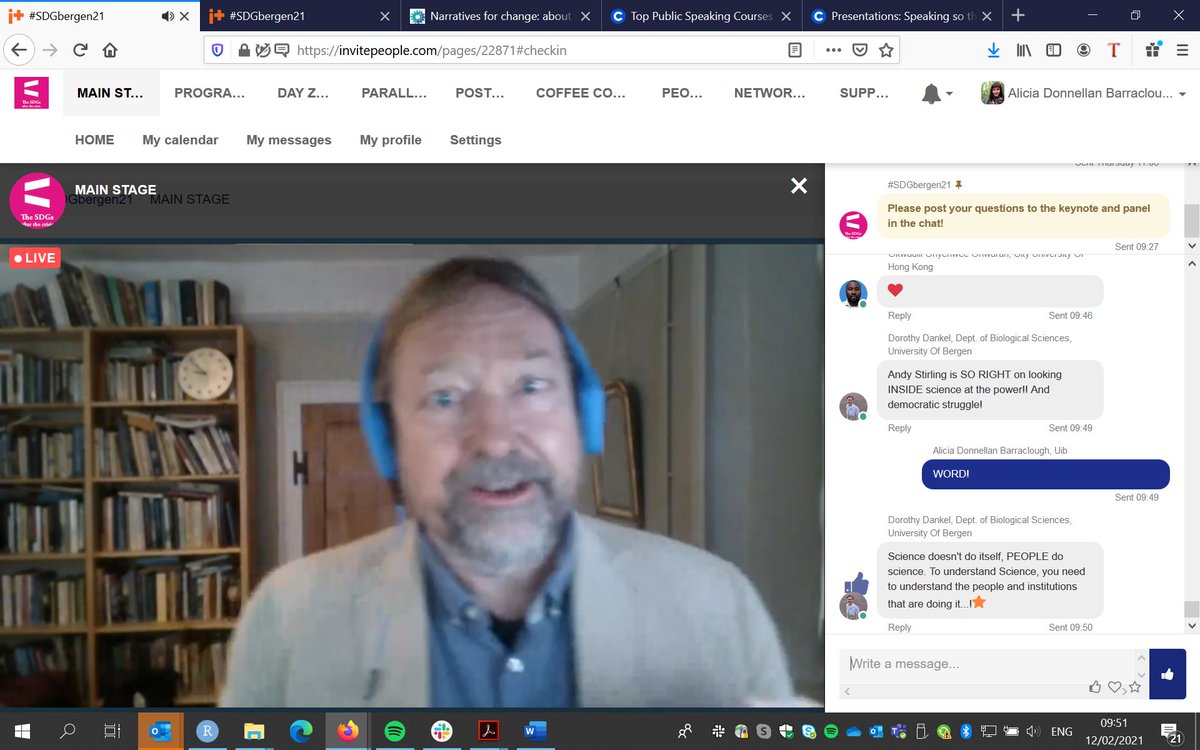The image size is (1200, 750).
Task: Click the SDGs logo in the site header
Action: 31,93
